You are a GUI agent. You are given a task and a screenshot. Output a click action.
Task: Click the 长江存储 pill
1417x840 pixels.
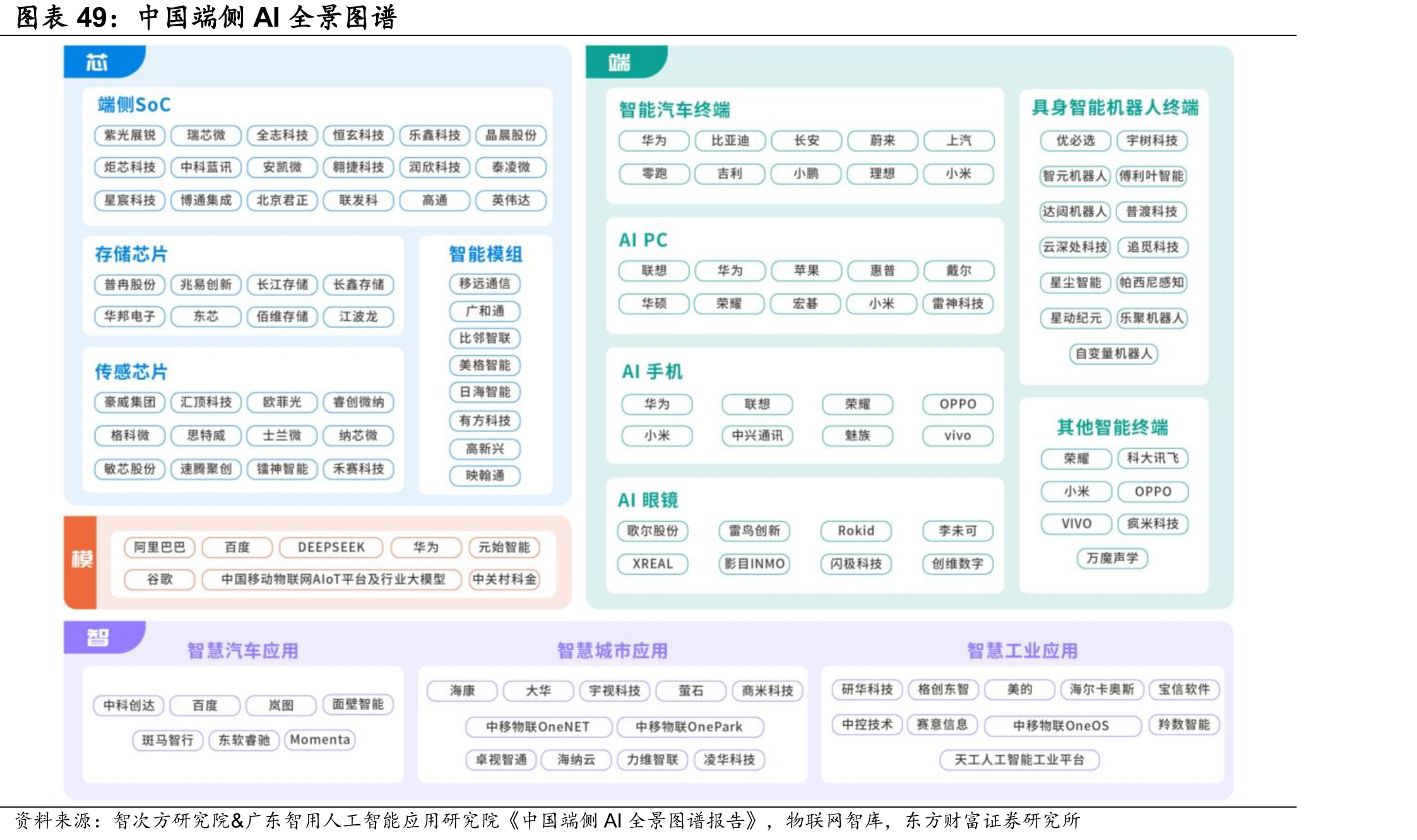282,285
